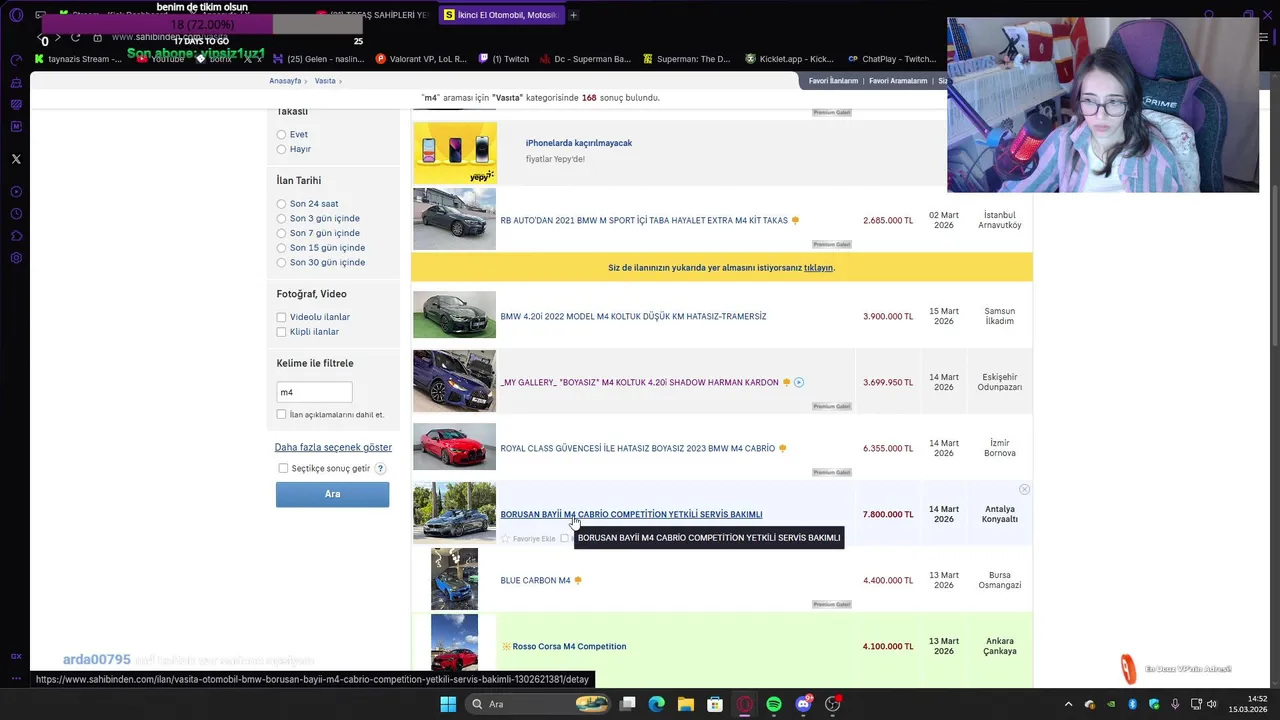The width and height of the screenshot is (1280, 720).
Task: Choose Son 7 gün içinde listing date
Action: [282, 233]
